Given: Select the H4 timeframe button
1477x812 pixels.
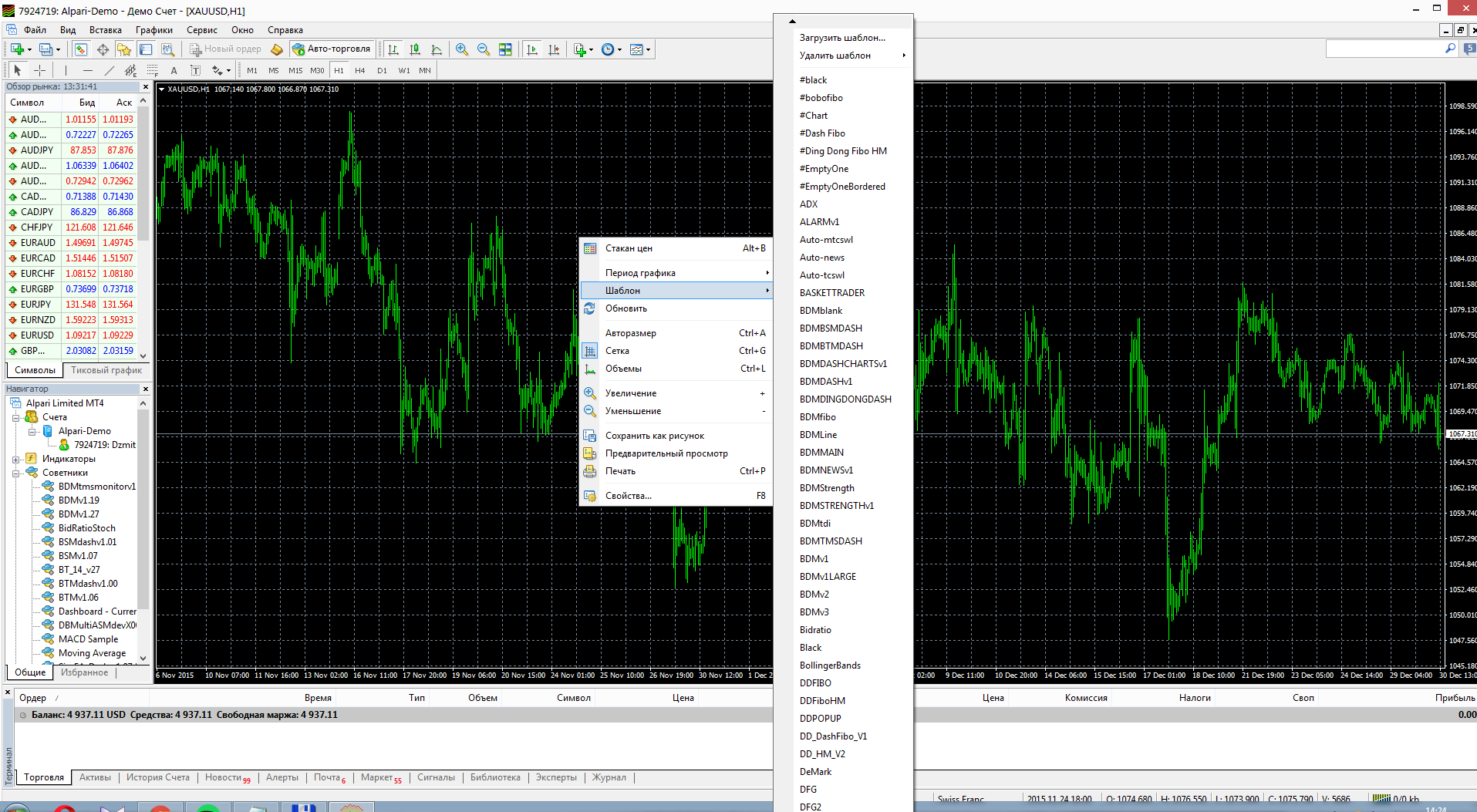Looking at the screenshot, I should pyautogui.click(x=360, y=70).
